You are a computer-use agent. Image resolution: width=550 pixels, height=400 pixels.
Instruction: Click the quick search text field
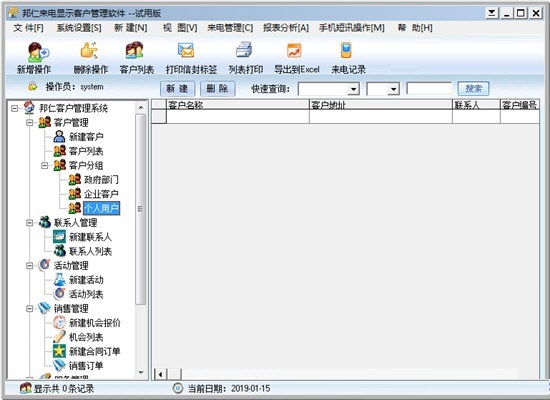coord(429,89)
